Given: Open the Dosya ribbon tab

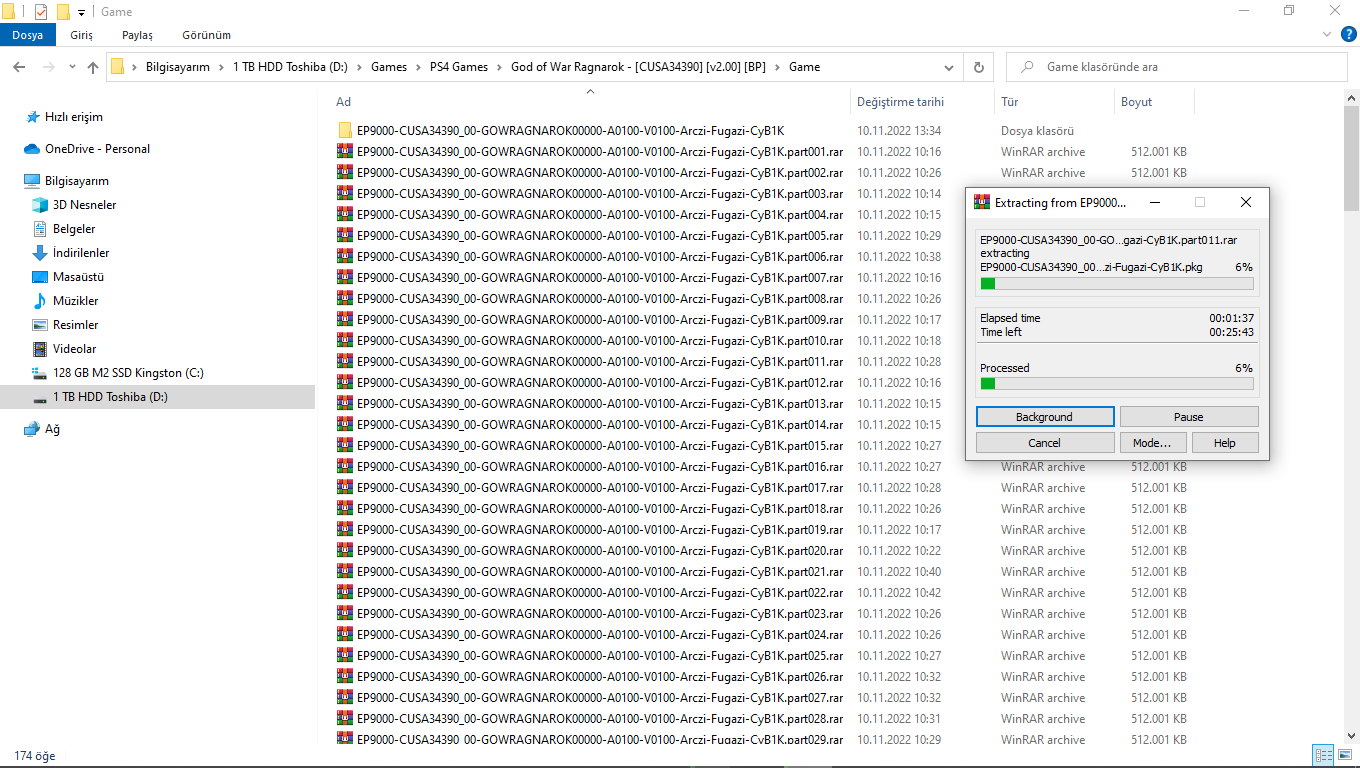Looking at the screenshot, I should [27, 35].
